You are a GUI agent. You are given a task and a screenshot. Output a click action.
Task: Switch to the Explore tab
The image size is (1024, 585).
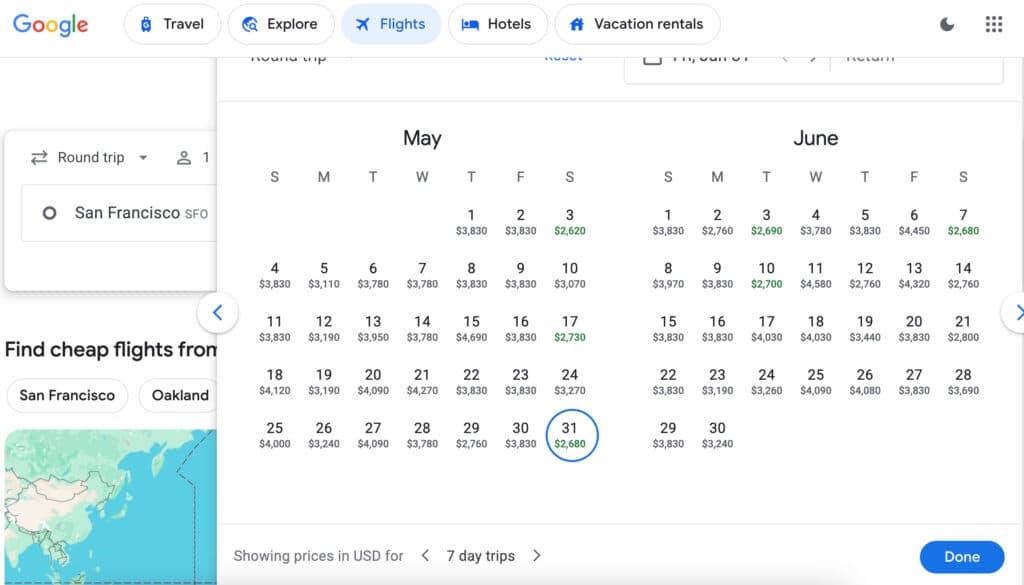(x=280, y=25)
